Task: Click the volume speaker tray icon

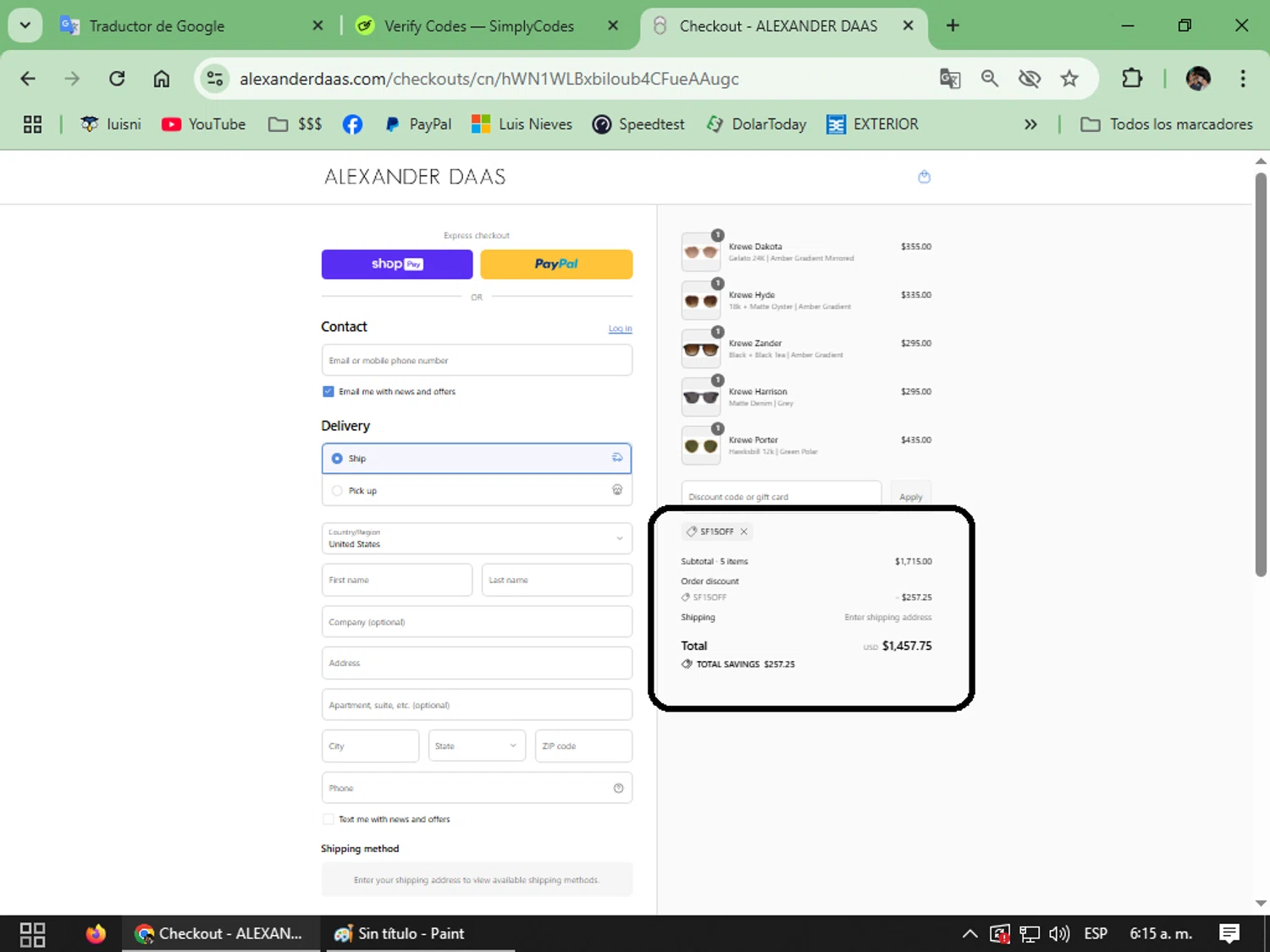Action: click(1058, 933)
